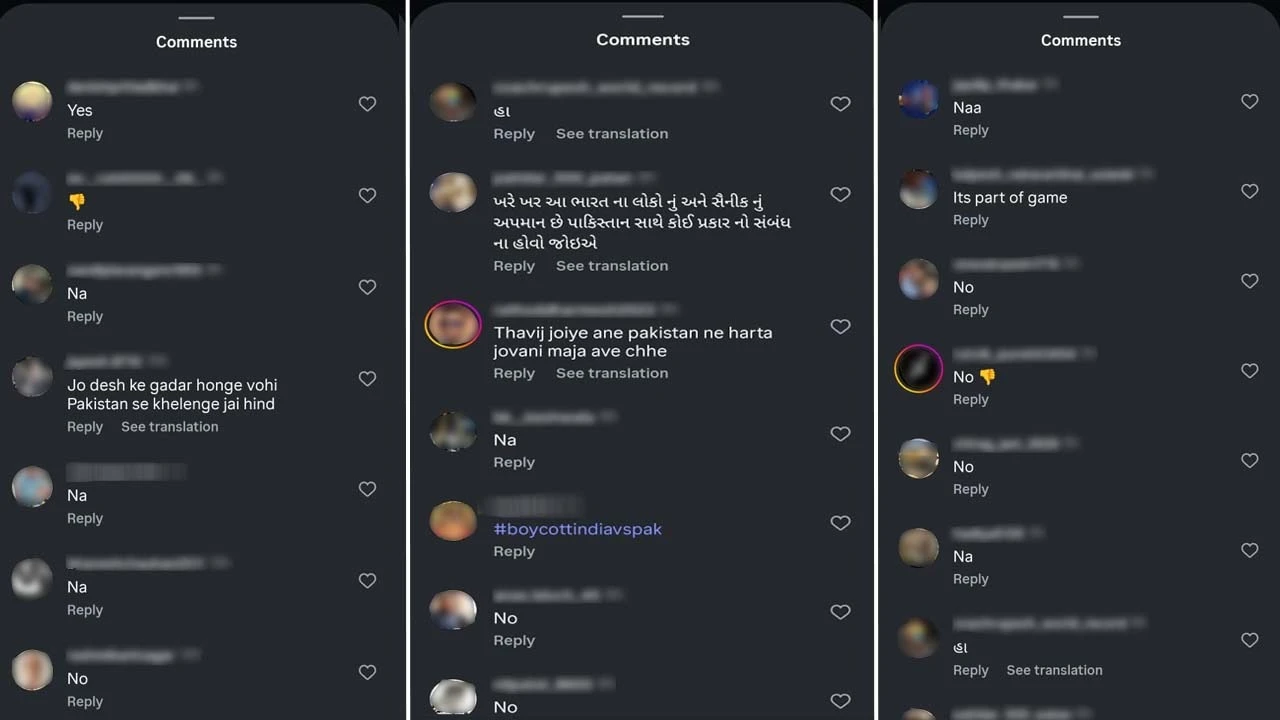Tap the heart beside the "No 👎" comment
1280x720 pixels.
point(1249,371)
